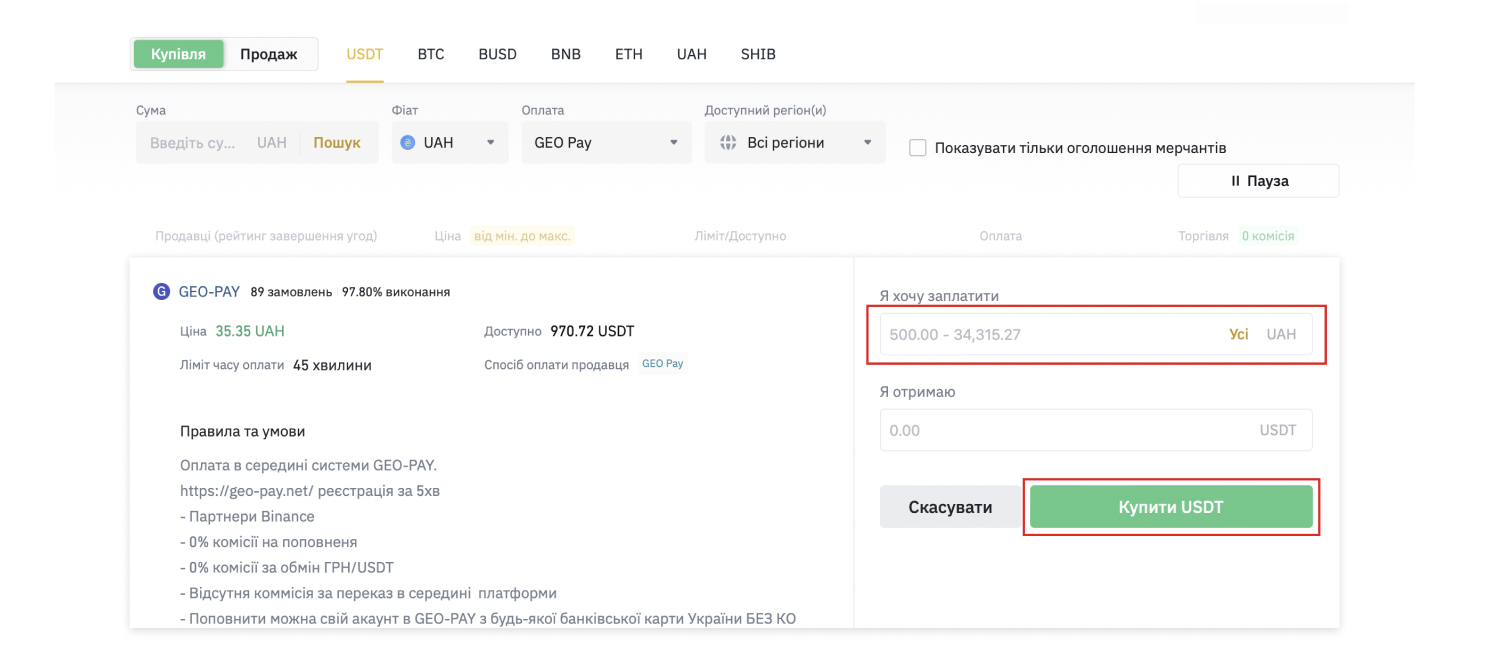Click the Ліміт/Доступно column header
This screenshot has width=1502, height=666.
pos(740,236)
